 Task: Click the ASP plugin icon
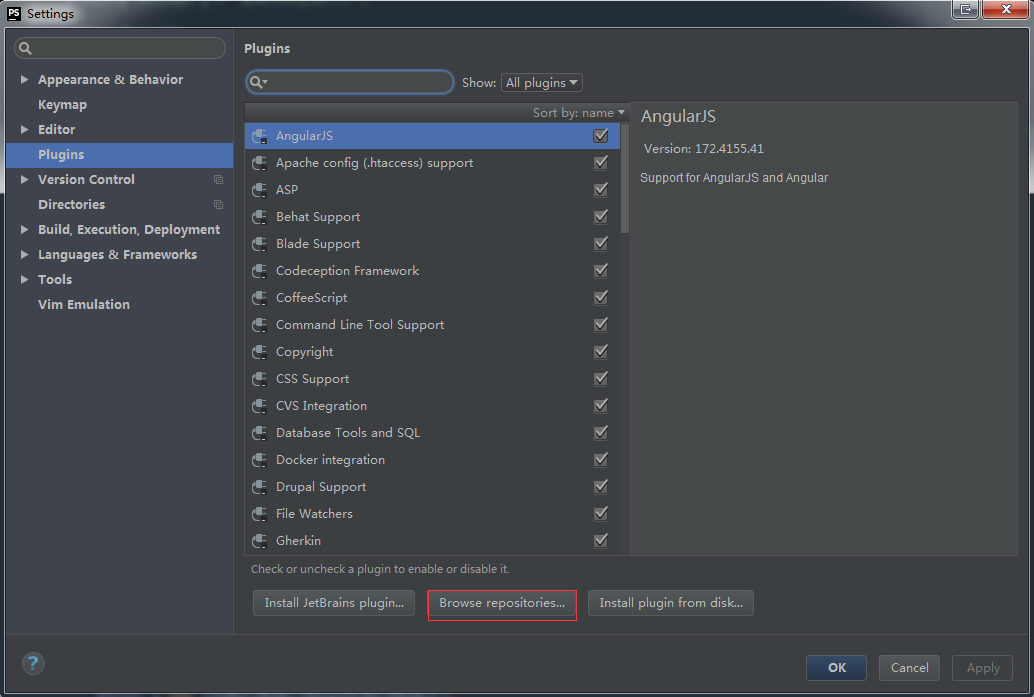pyautogui.click(x=260, y=190)
